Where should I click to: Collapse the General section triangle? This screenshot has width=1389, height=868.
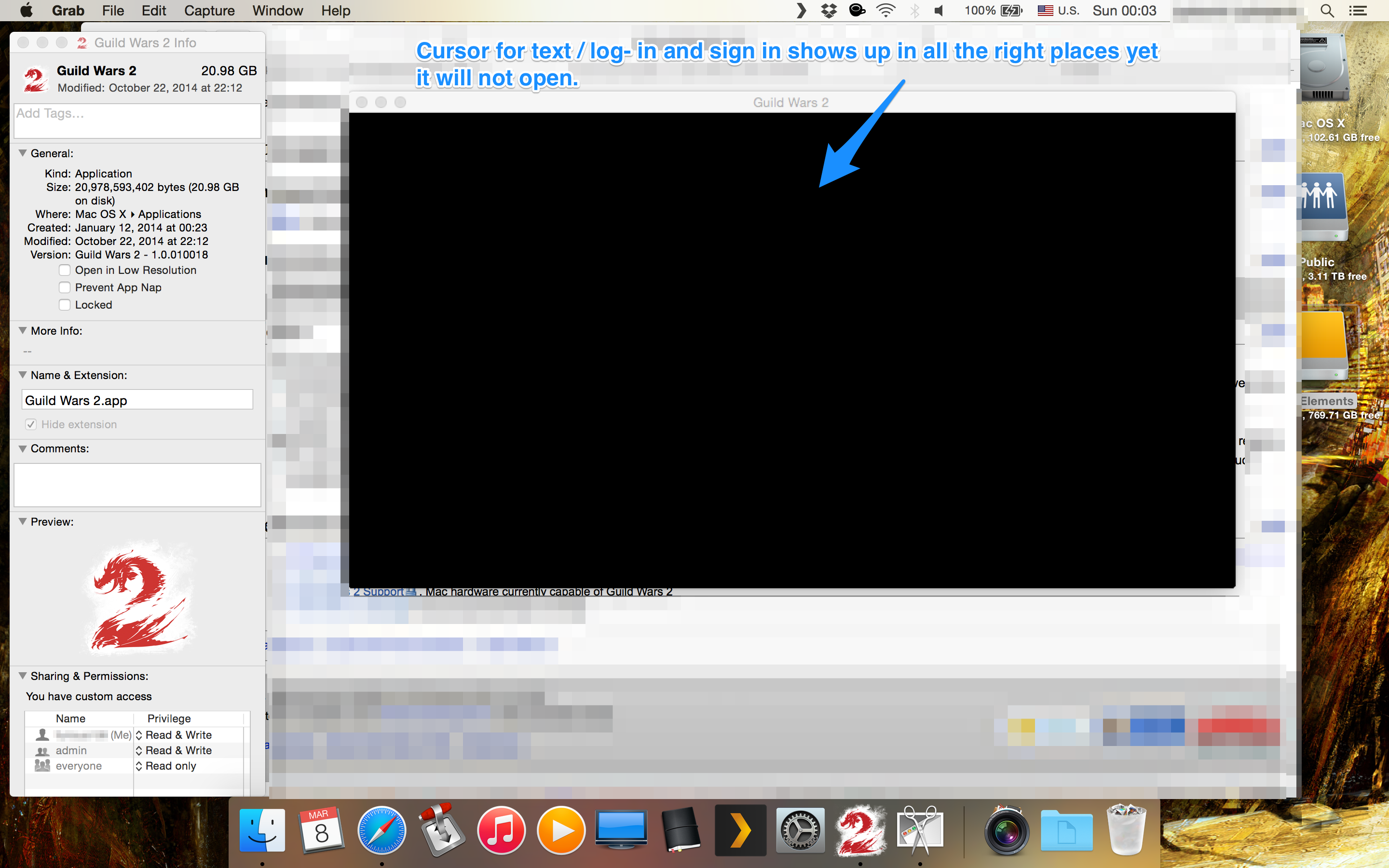click(x=23, y=153)
